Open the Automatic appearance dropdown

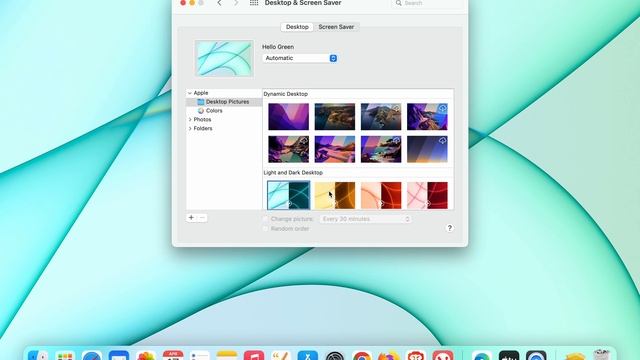(x=300, y=58)
